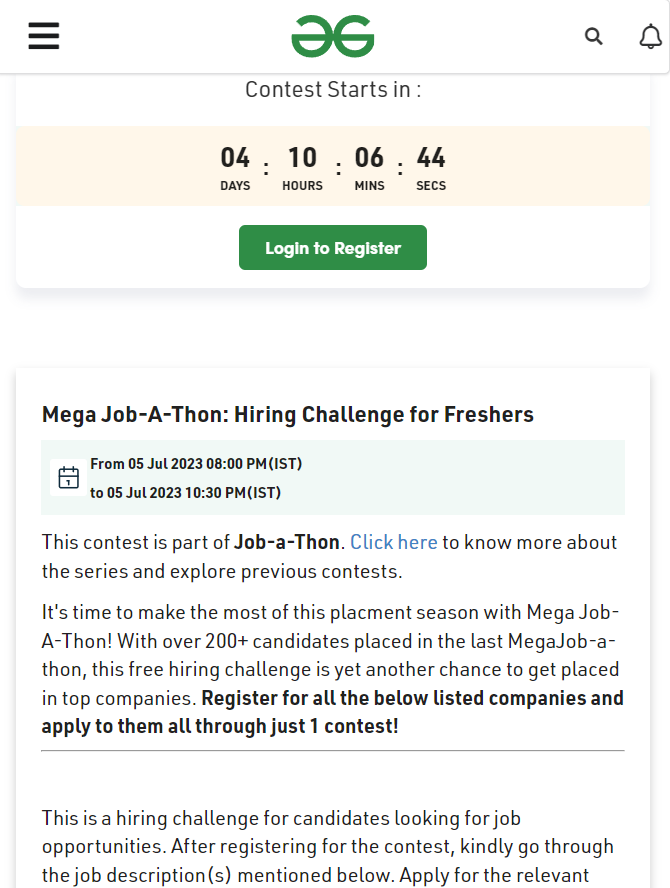Follow the "Click here" Job-a-Thon link

tap(394, 542)
